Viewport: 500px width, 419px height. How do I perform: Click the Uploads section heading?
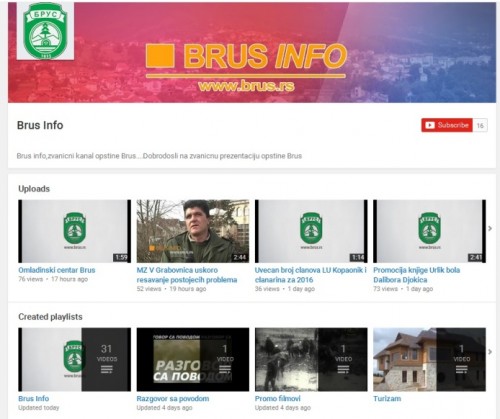pos(34,189)
